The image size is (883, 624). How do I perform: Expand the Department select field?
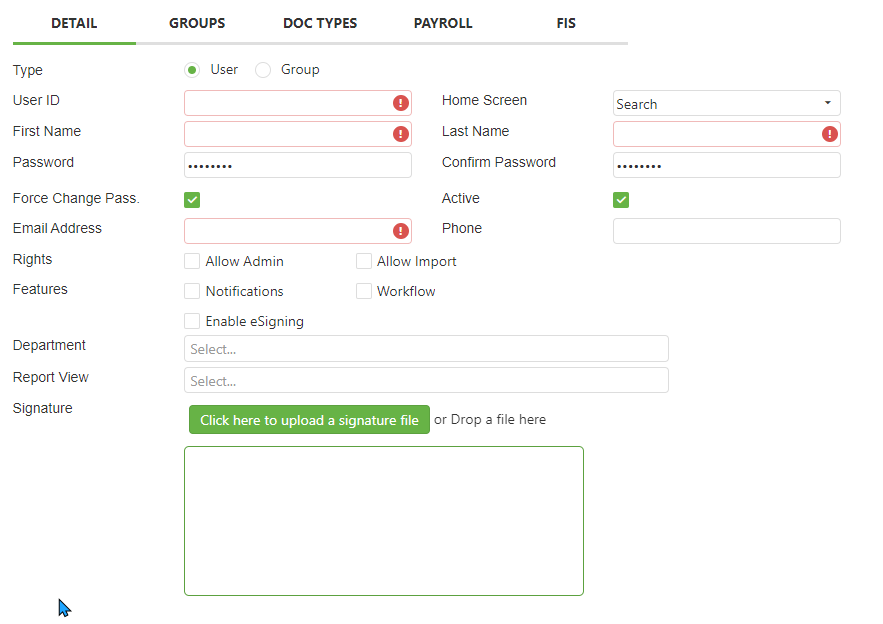tap(426, 349)
